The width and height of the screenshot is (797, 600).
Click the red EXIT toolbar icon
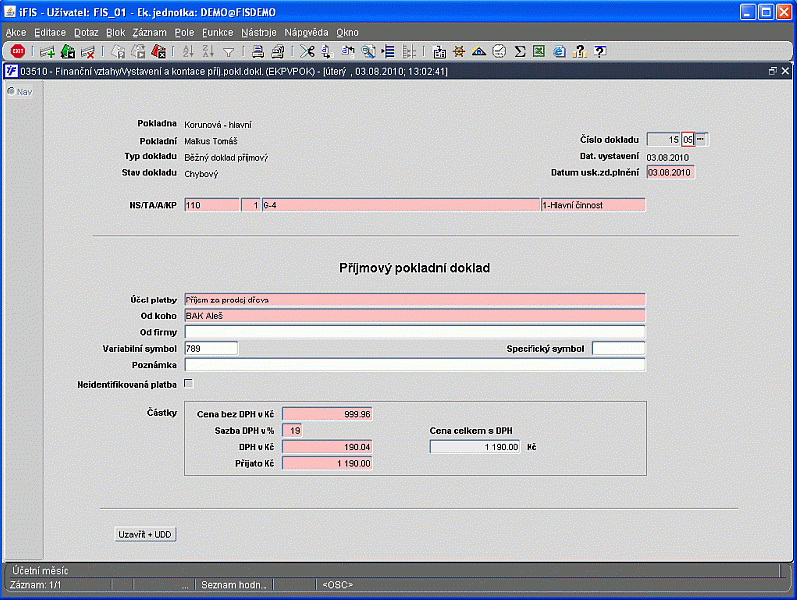click(x=18, y=51)
